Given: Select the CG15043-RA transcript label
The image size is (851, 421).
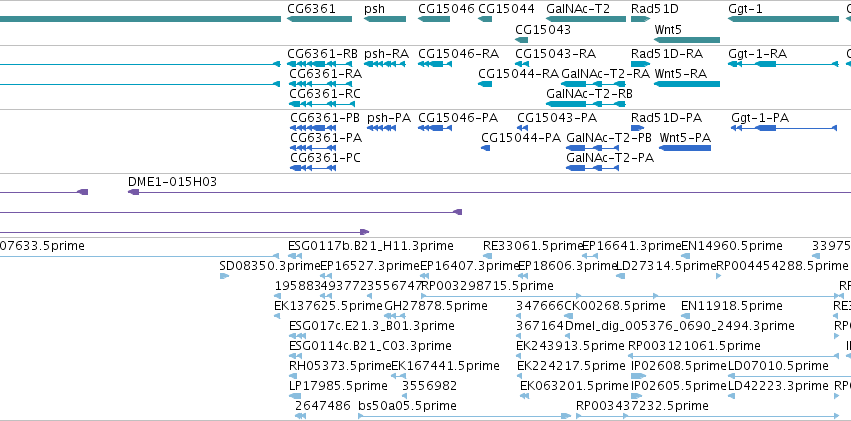Looking at the screenshot, I should click(x=555, y=54).
